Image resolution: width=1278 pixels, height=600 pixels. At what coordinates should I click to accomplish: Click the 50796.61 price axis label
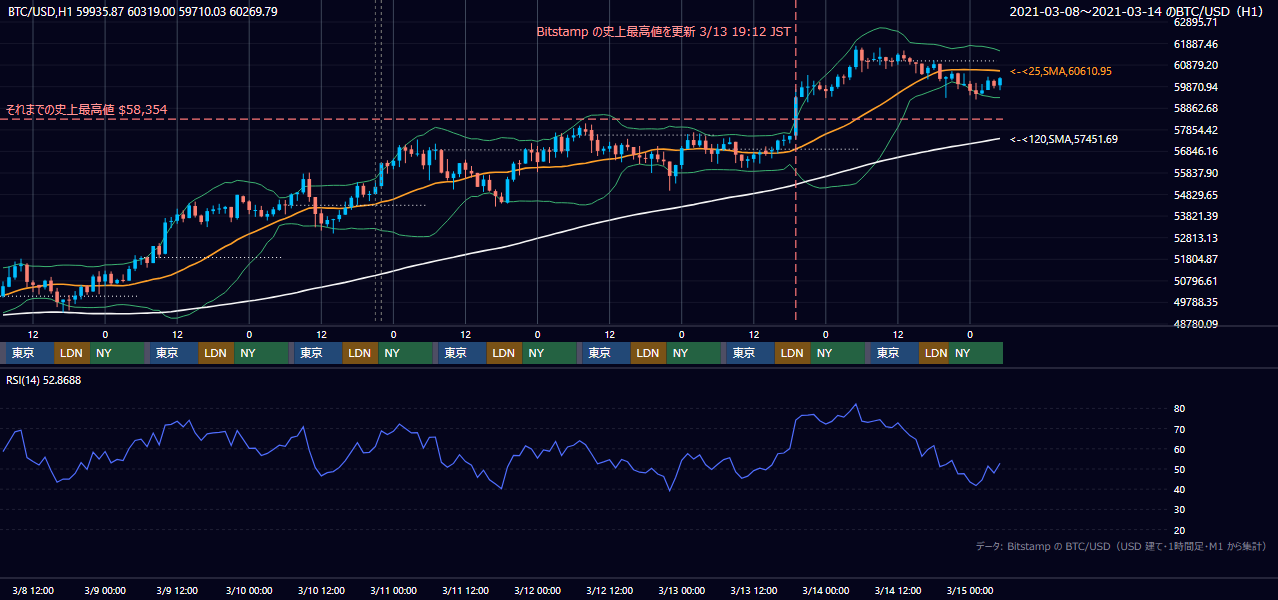(1195, 281)
